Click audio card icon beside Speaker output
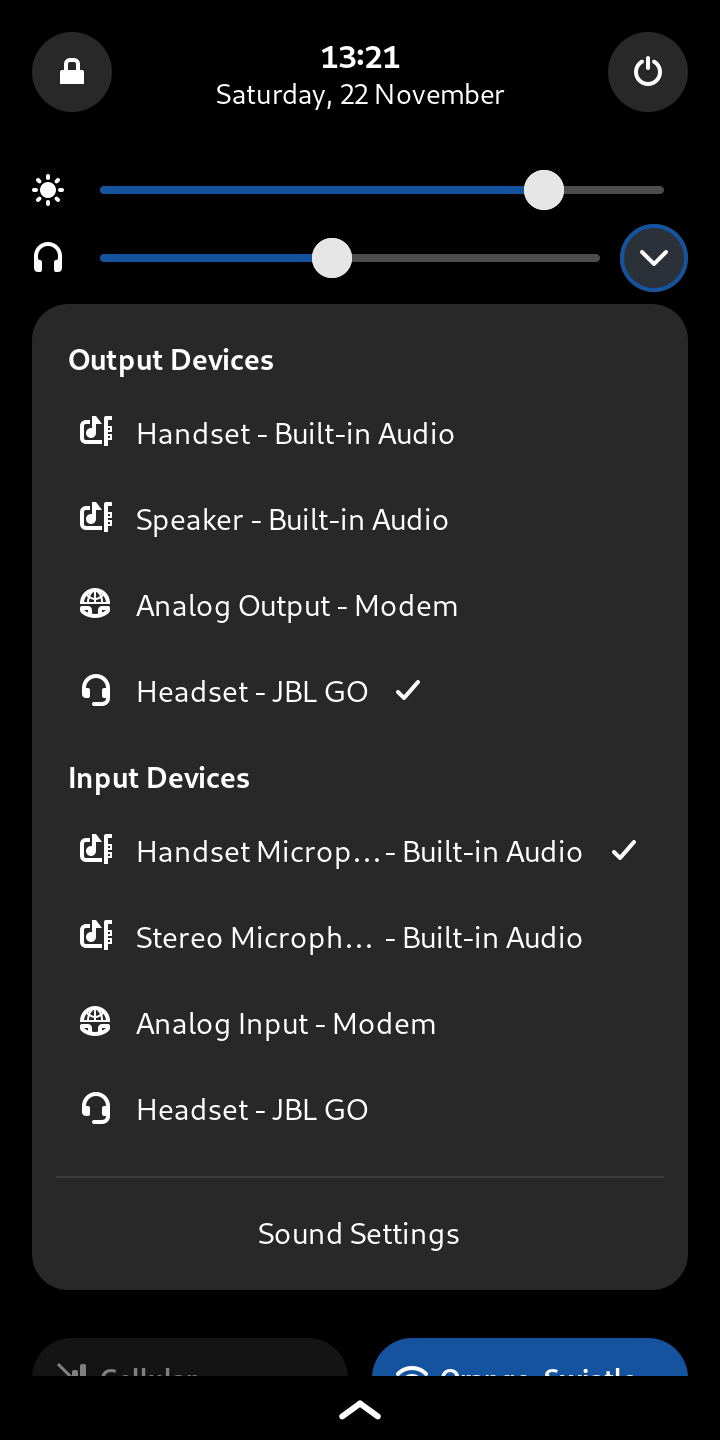 (96, 518)
